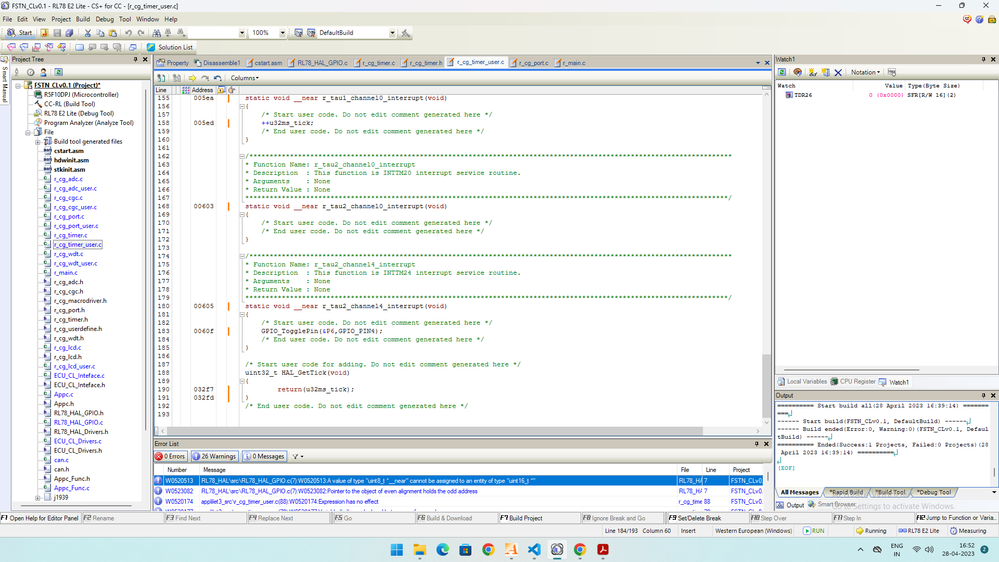999x562 pixels.
Task: Open the Tool menu
Action: (125, 19)
